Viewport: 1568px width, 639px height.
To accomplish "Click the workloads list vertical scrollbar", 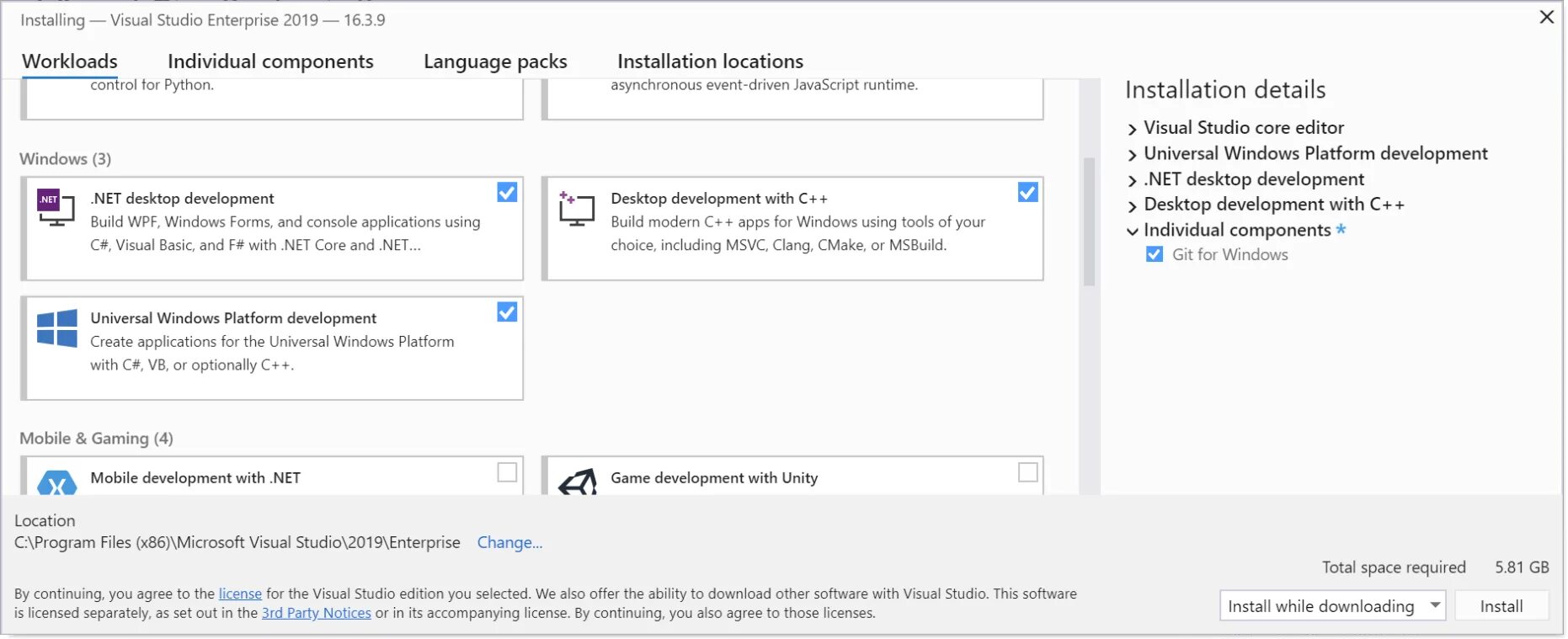I will tap(1089, 222).
